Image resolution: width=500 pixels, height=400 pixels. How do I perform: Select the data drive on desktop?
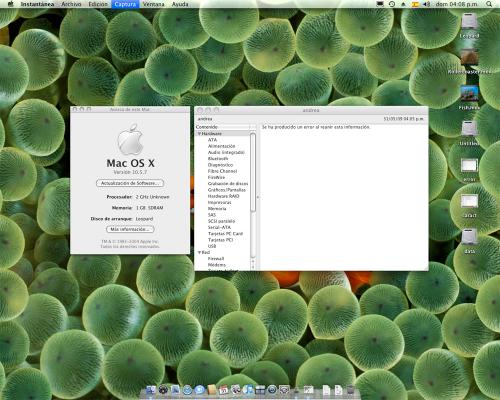(469, 241)
